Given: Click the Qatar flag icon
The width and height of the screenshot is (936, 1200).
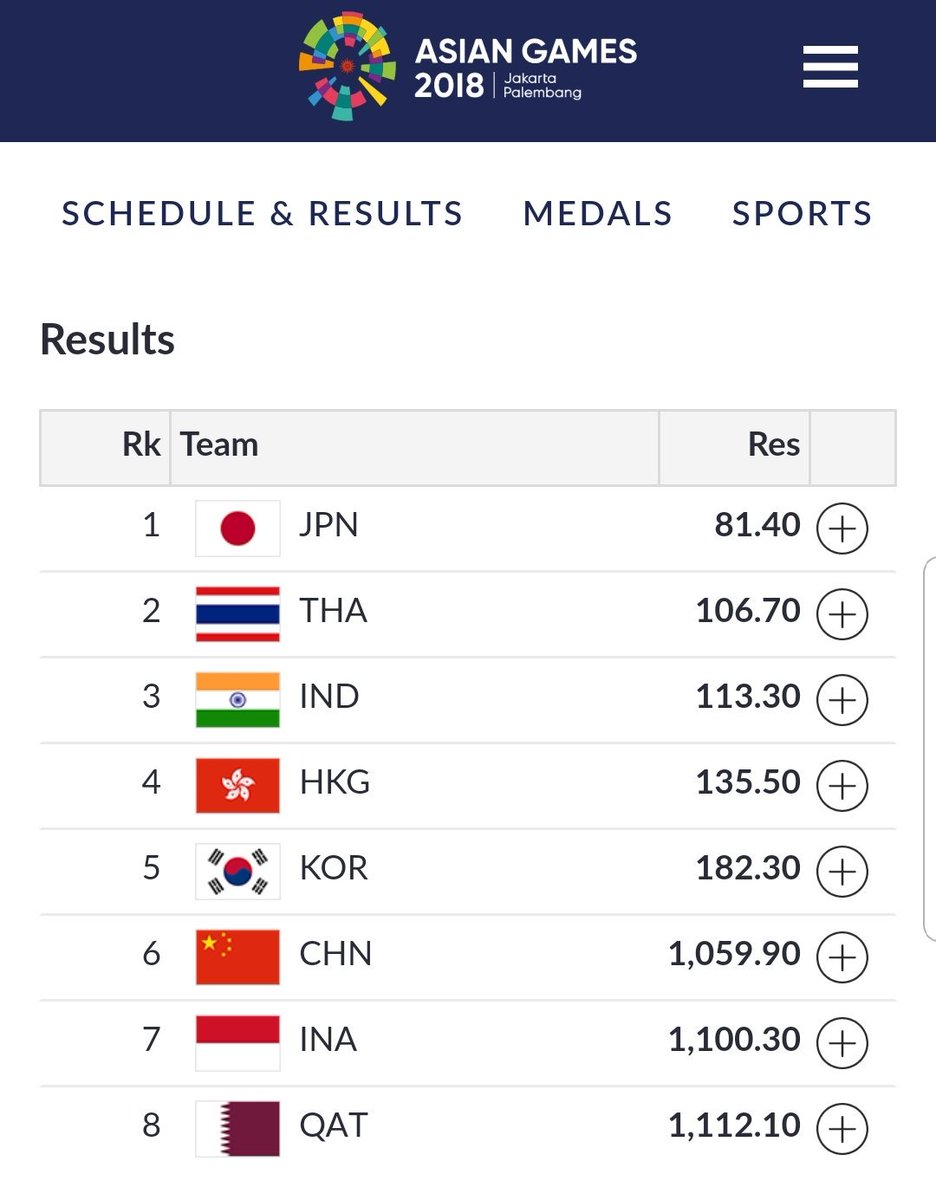Looking at the screenshot, I should click(x=238, y=1129).
